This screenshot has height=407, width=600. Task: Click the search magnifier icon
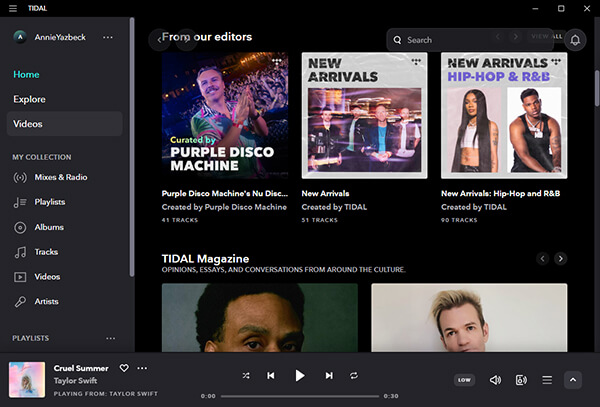[x=397, y=40]
